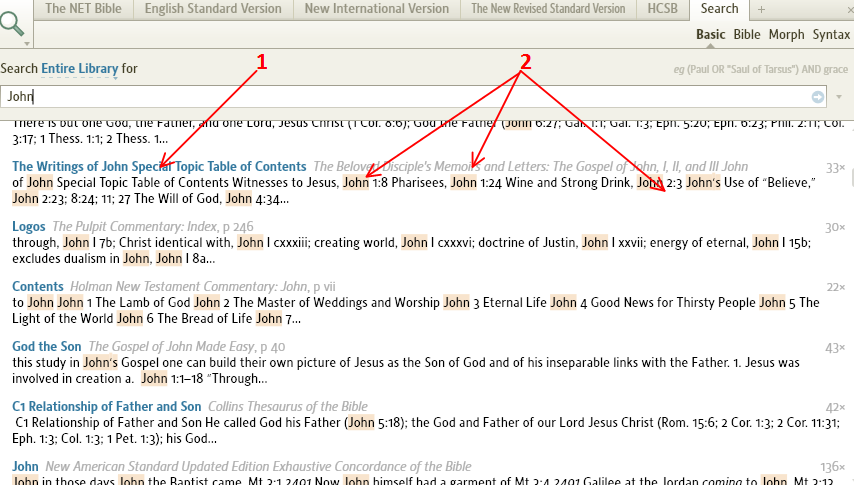Viewport: 854px width, 485px height.
Task: Click 'Holman New Testament Commentary: John, p vii'
Action: click(x=203, y=286)
